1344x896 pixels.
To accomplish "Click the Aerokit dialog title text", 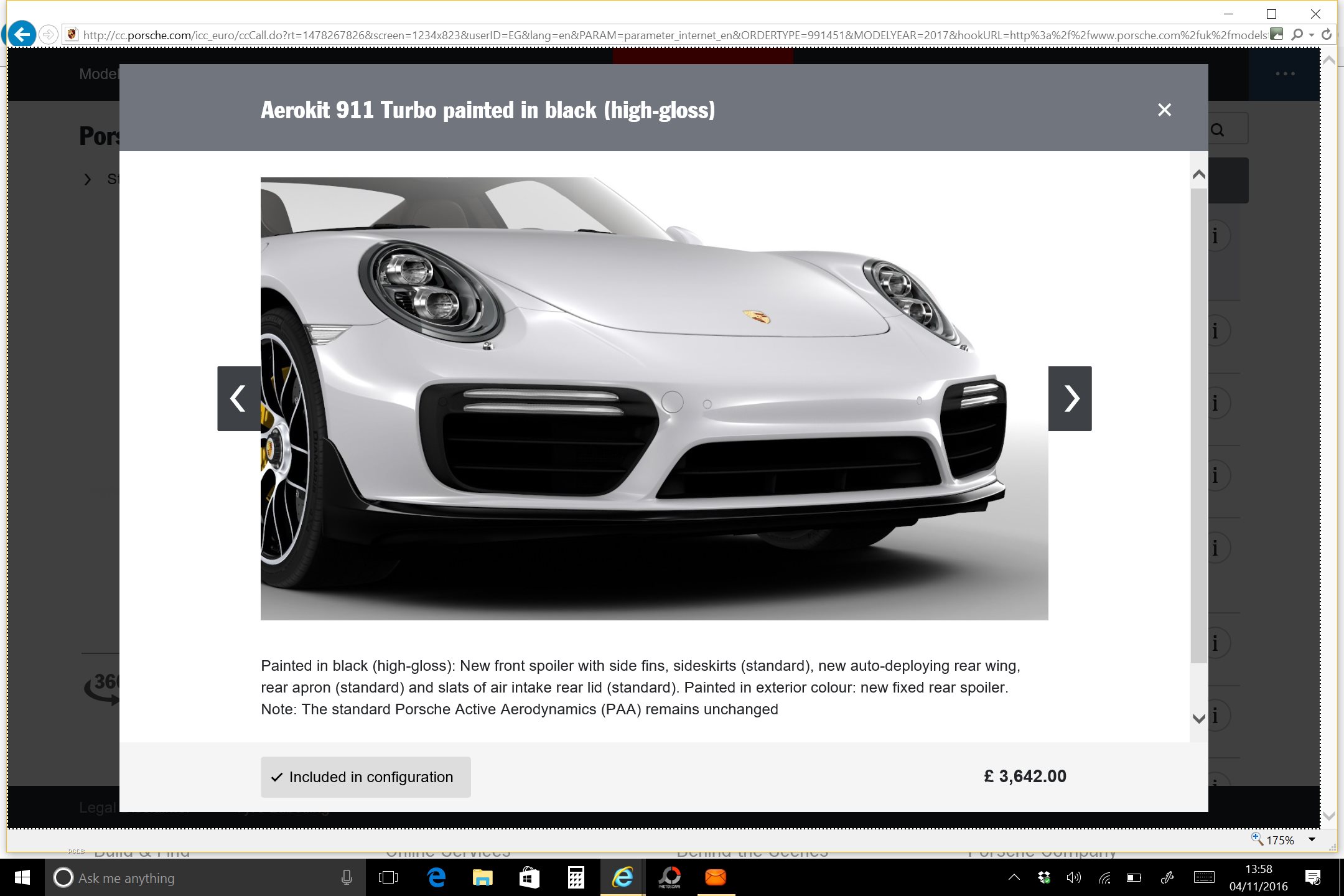I will click(488, 110).
